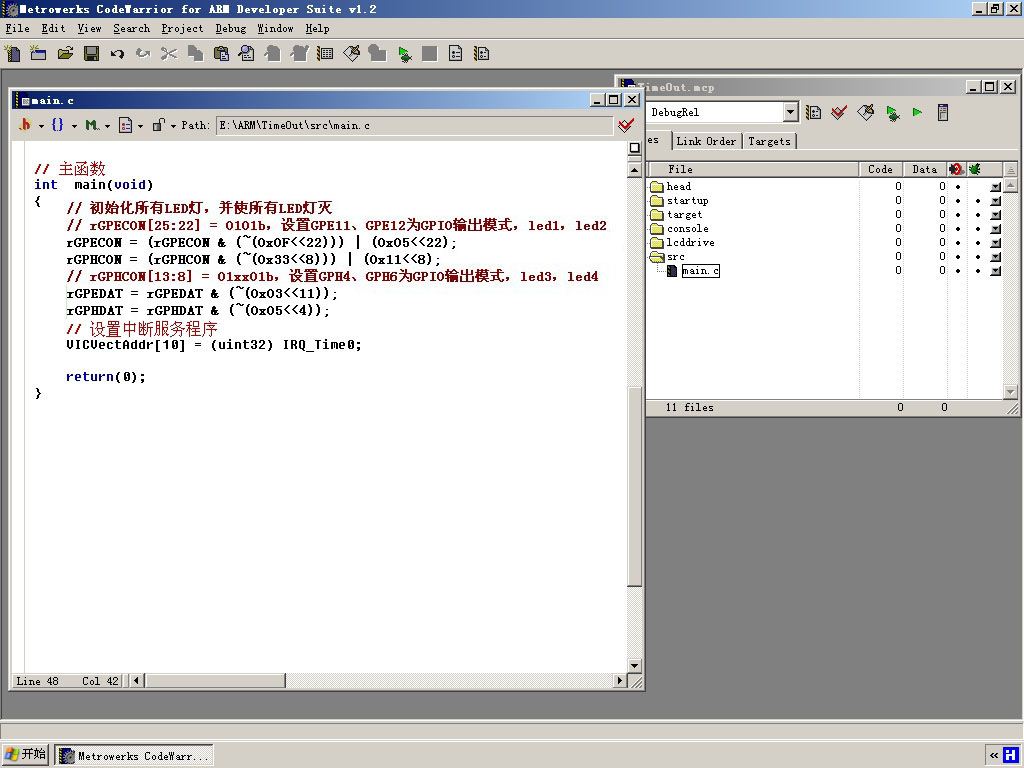The height and width of the screenshot is (768, 1024).
Task: Toggle debug info dot for startup folder
Action: (978, 200)
